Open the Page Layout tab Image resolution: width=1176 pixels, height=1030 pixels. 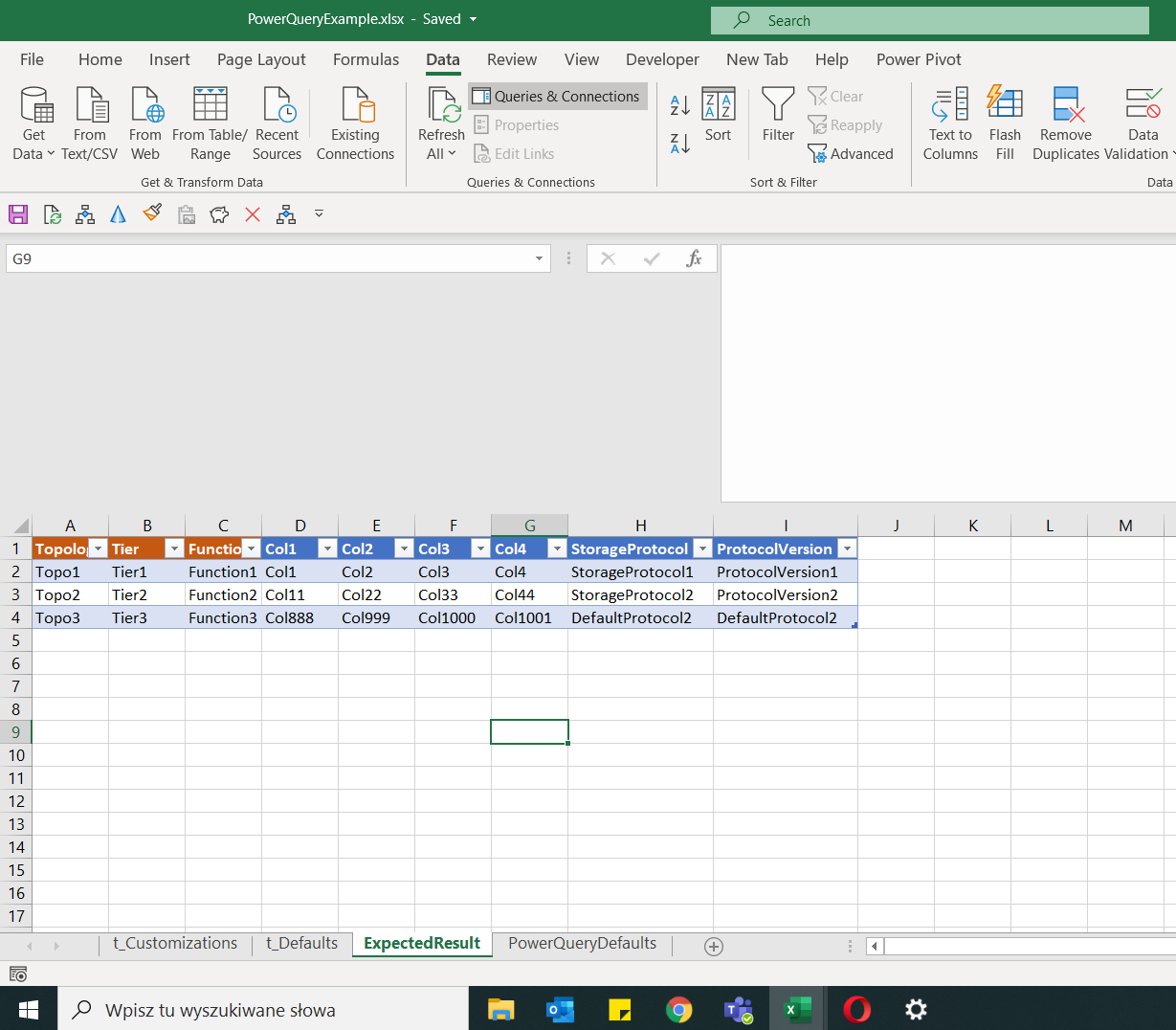261,59
